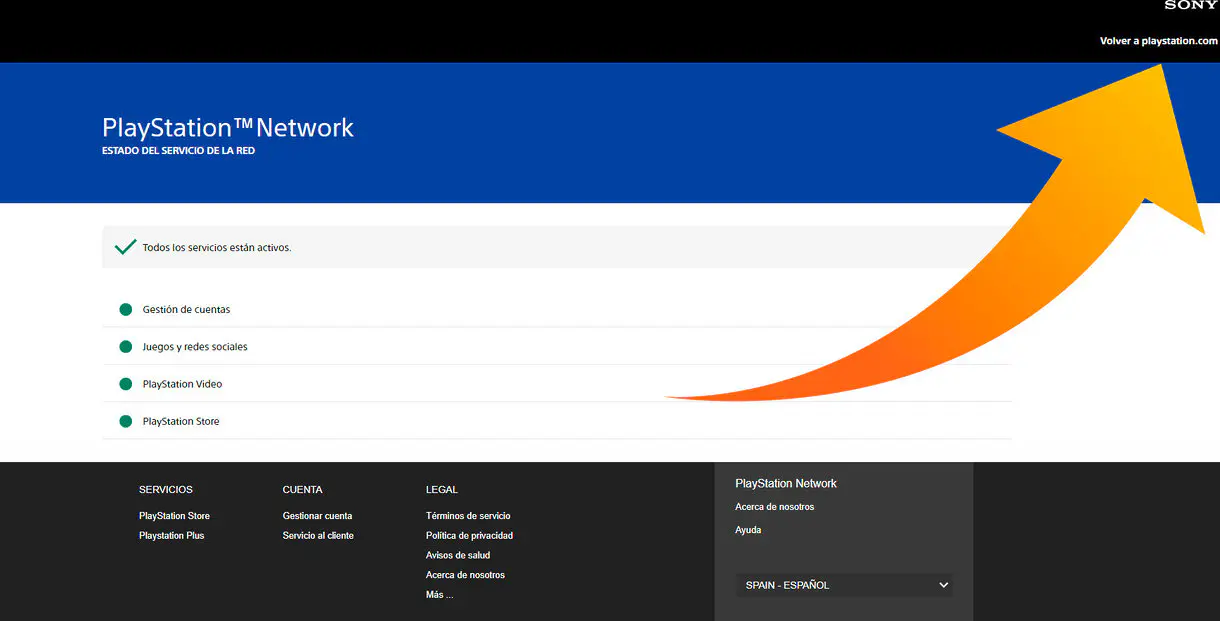The width and height of the screenshot is (1220, 621).
Task: Open Política de privacidad link
Action: click(469, 536)
